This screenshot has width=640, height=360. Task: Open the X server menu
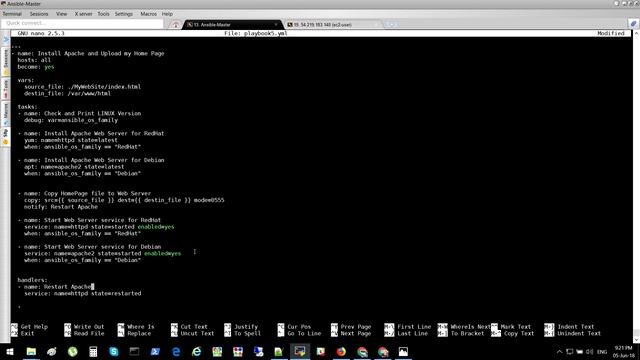pyautogui.click(x=83, y=14)
